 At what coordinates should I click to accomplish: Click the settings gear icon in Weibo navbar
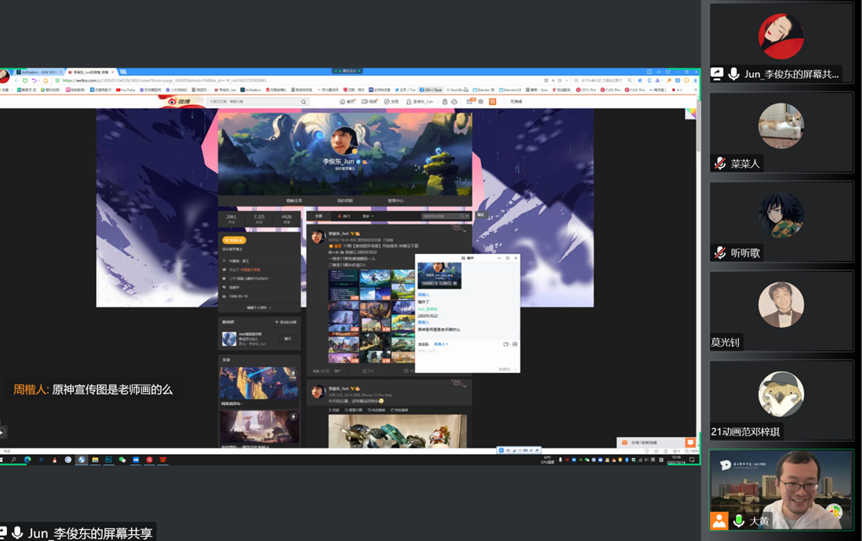(x=480, y=102)
